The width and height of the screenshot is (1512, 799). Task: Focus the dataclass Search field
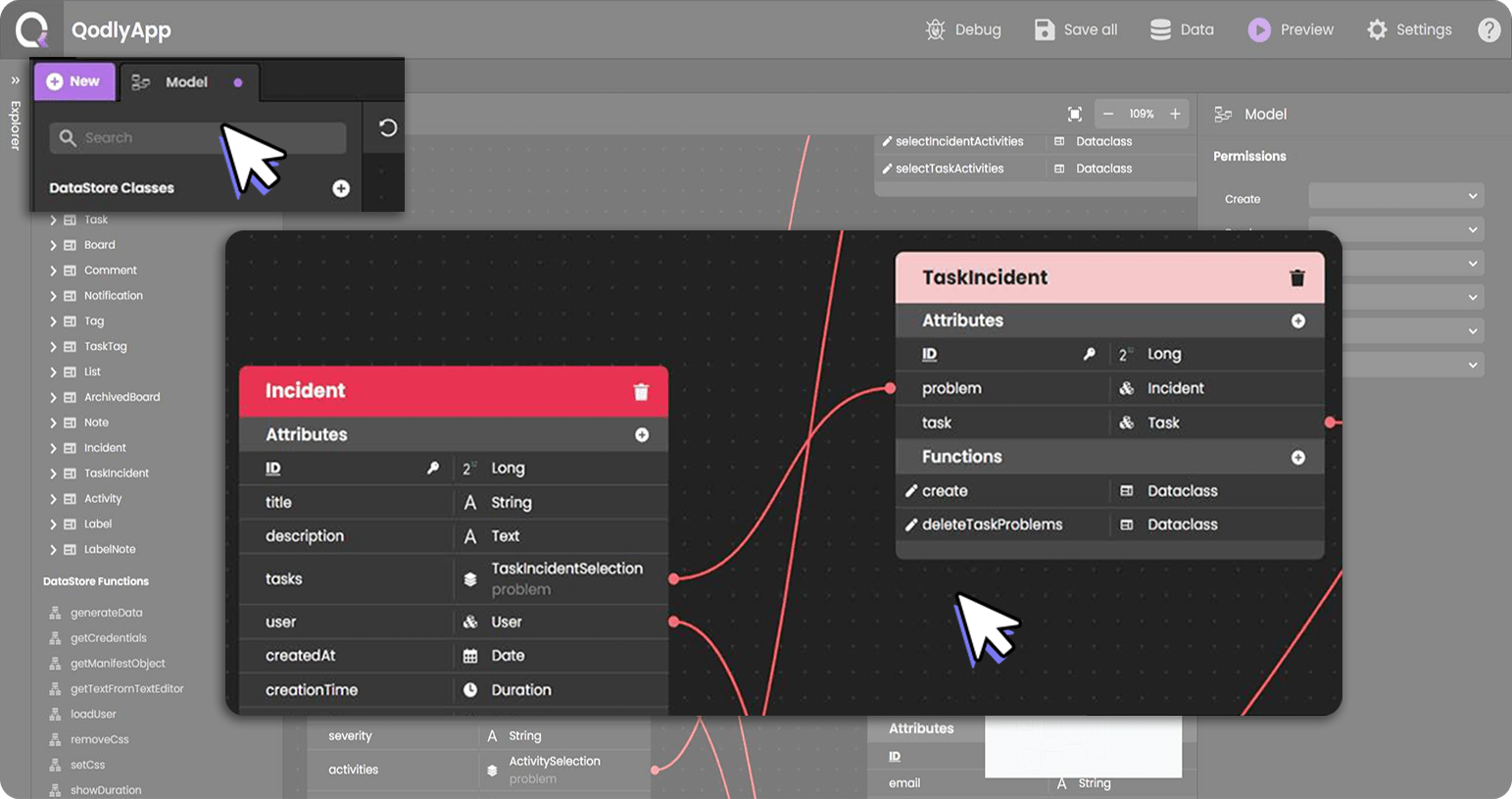pos(196,138)
